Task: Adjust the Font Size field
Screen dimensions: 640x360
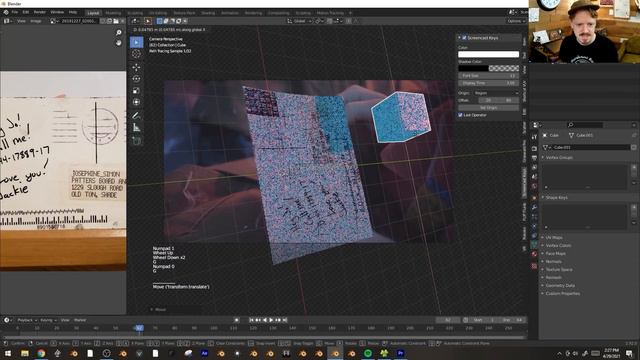Action: [x=488, y=76]
